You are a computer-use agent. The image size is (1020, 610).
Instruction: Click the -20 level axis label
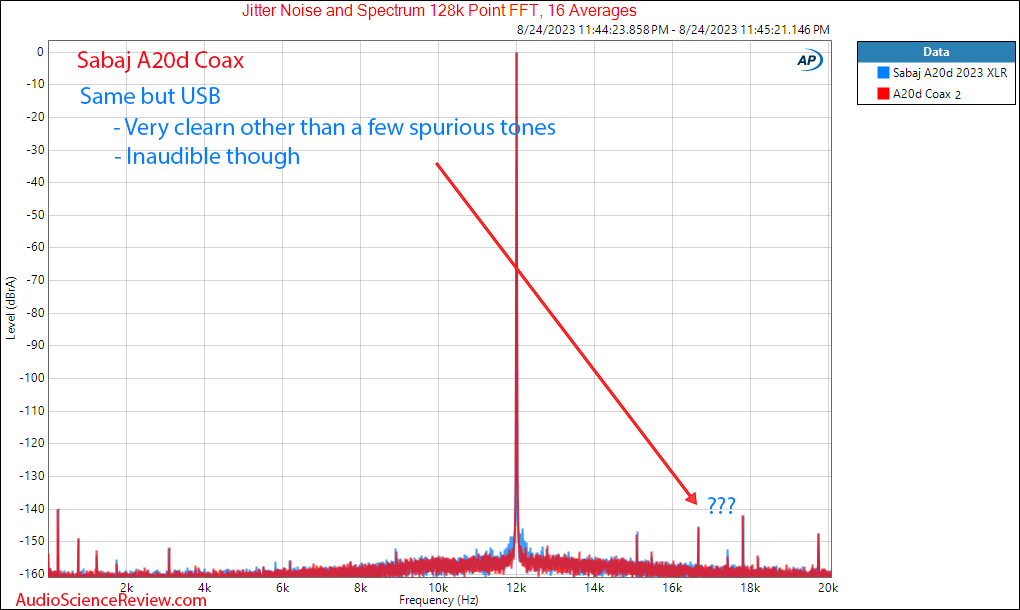[35, 117]
